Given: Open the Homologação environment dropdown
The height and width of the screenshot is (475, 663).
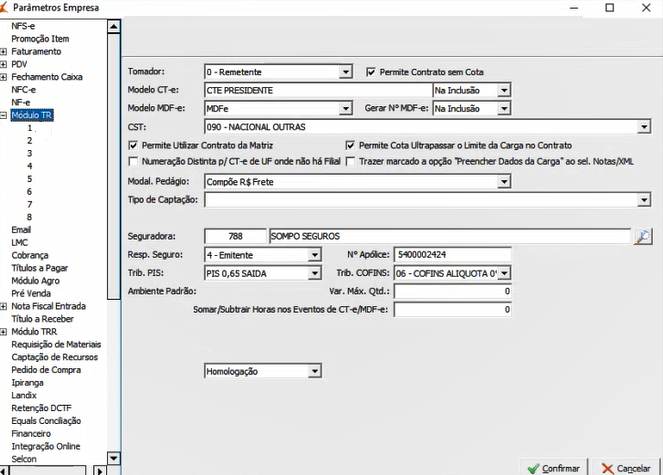Looking at the screenshot, I should click(314, 371).
